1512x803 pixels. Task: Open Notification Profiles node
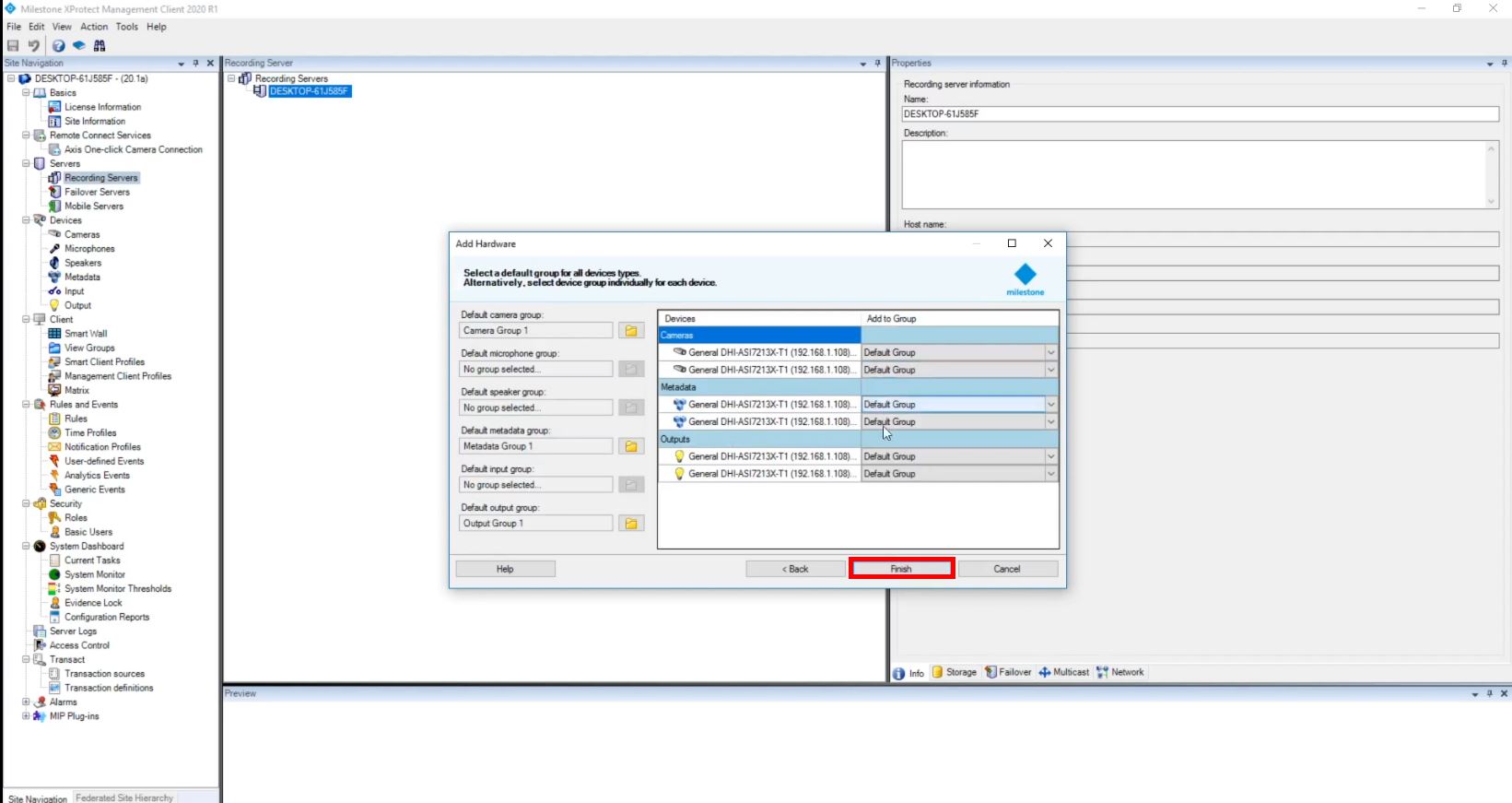tap(102, 447)
